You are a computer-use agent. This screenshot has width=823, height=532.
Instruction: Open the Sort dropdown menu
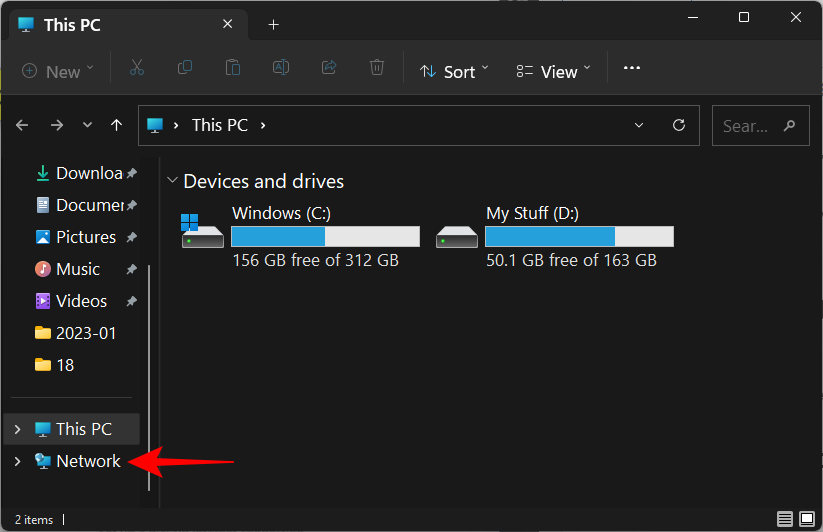[454, 71]
